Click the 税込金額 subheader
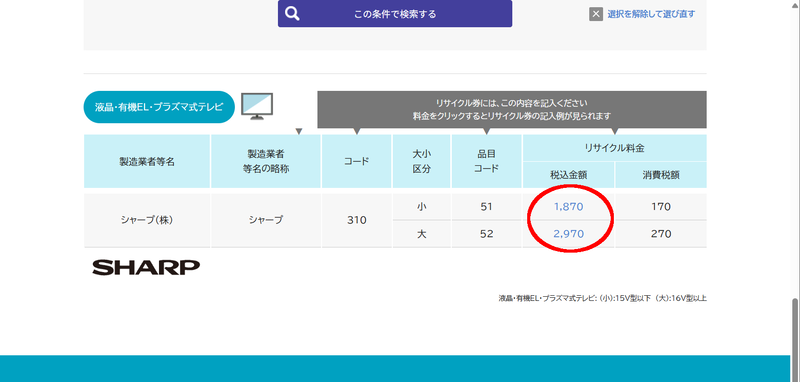The height and width of the screenshot is (382, 800). [568, 175]
